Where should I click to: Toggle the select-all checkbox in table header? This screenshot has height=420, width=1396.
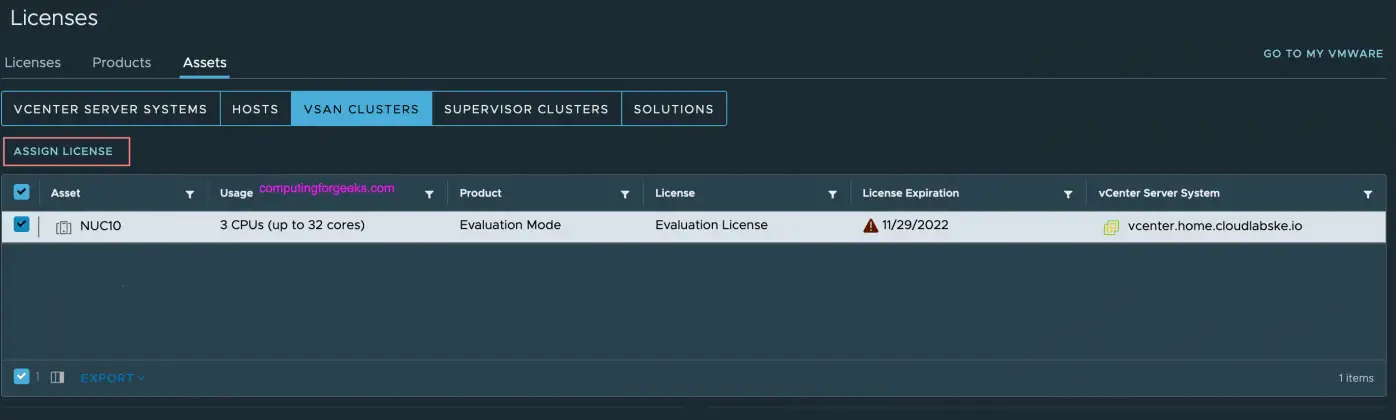point(22,193)
